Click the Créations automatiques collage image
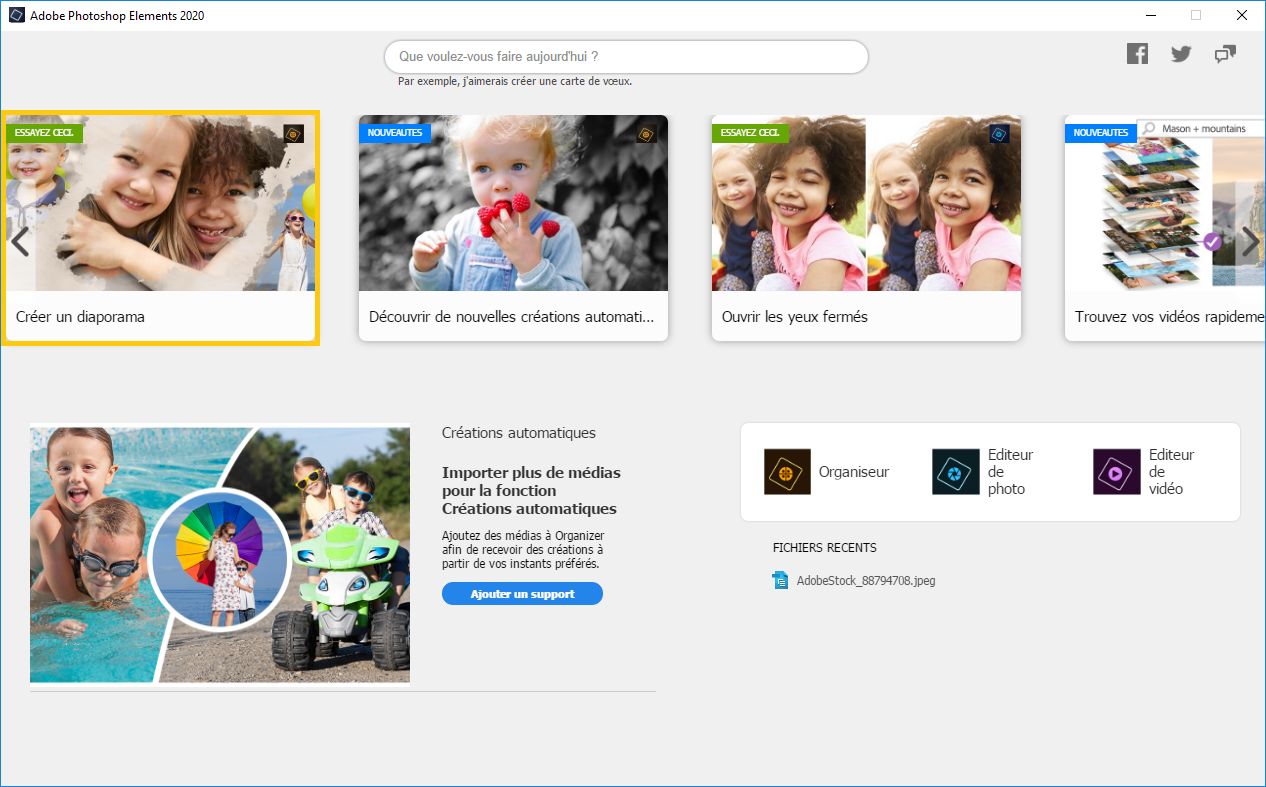Screen dimensions: 1266x787 pos(220,555)
